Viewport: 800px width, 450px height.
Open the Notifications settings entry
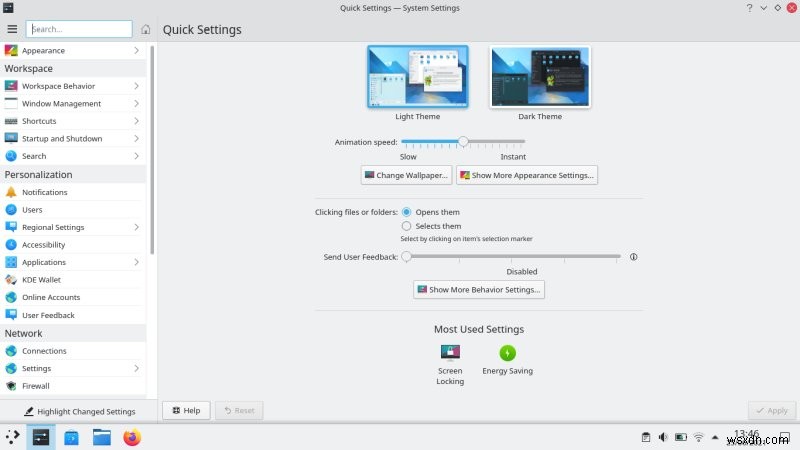click(x=72, y=192)
